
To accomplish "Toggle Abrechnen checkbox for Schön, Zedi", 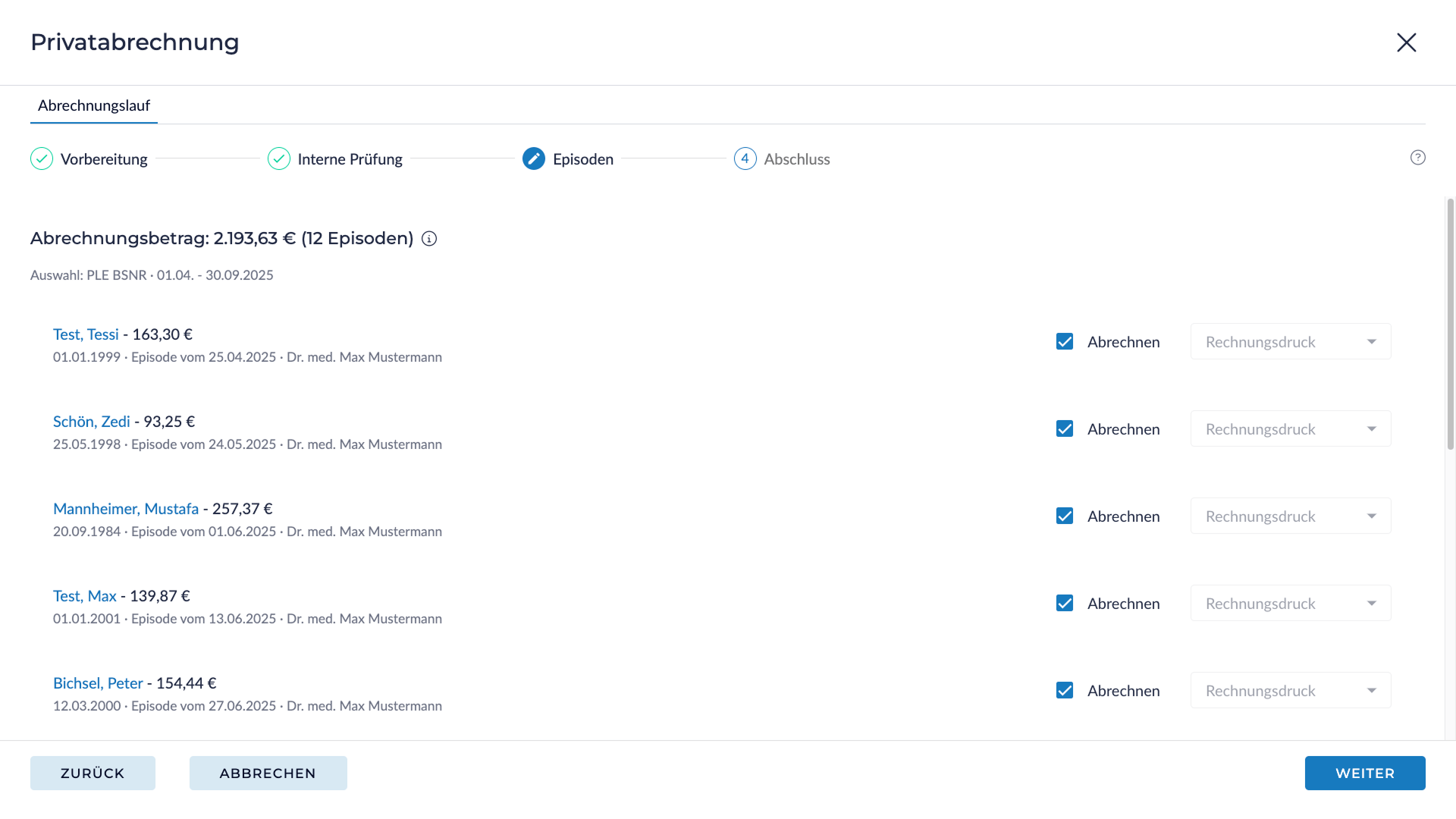I will (1065, 428).
